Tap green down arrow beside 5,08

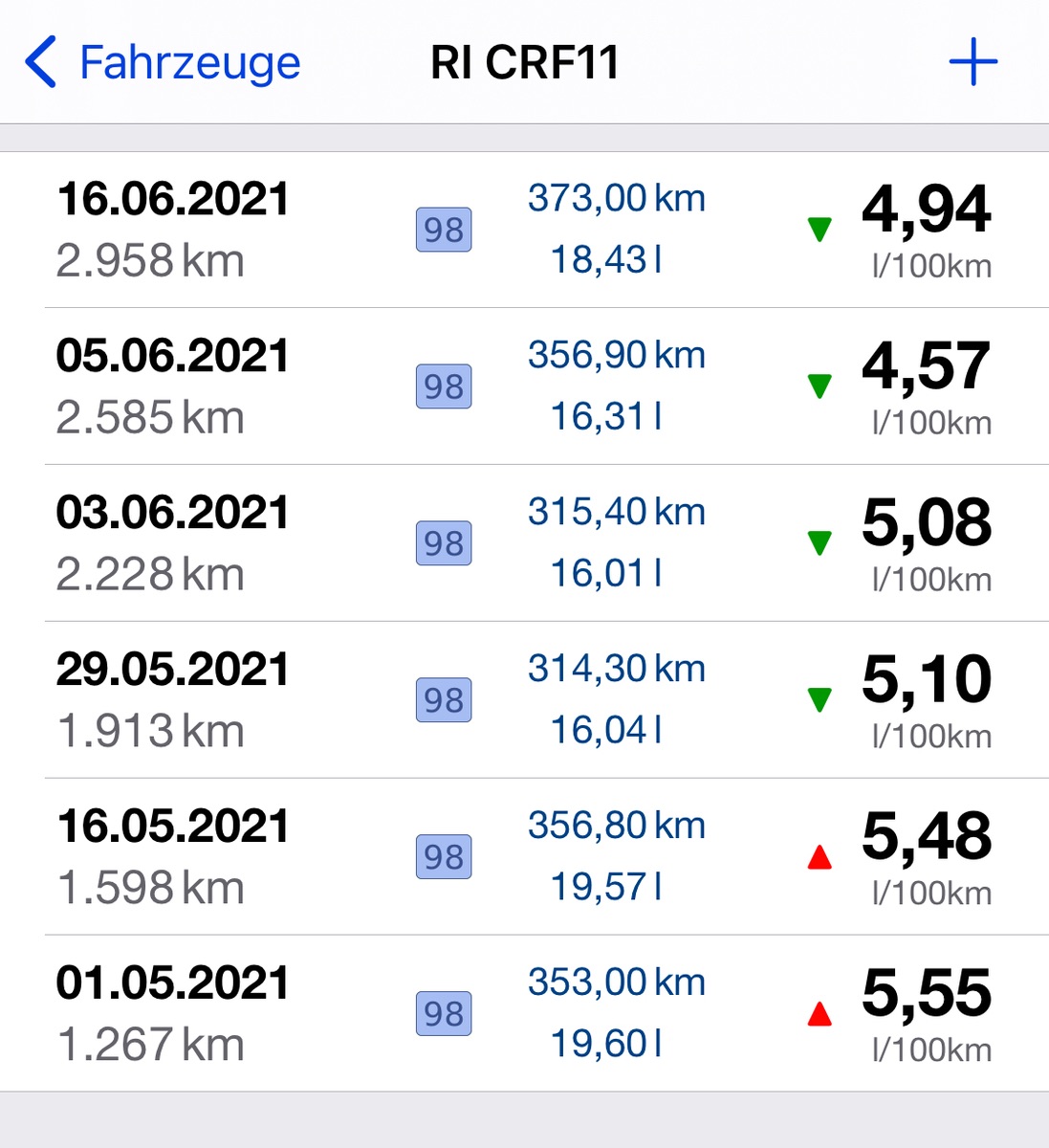tap(820, 543)
